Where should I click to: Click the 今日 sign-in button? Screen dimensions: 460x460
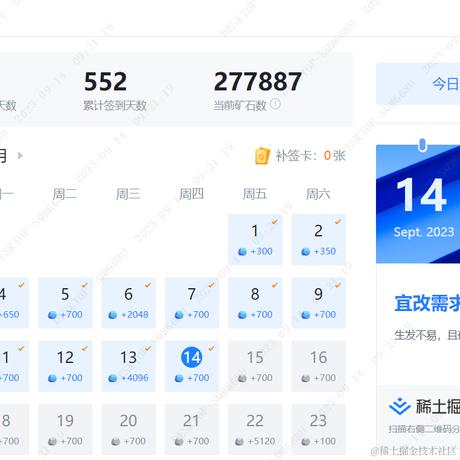(x=418, y=84)
